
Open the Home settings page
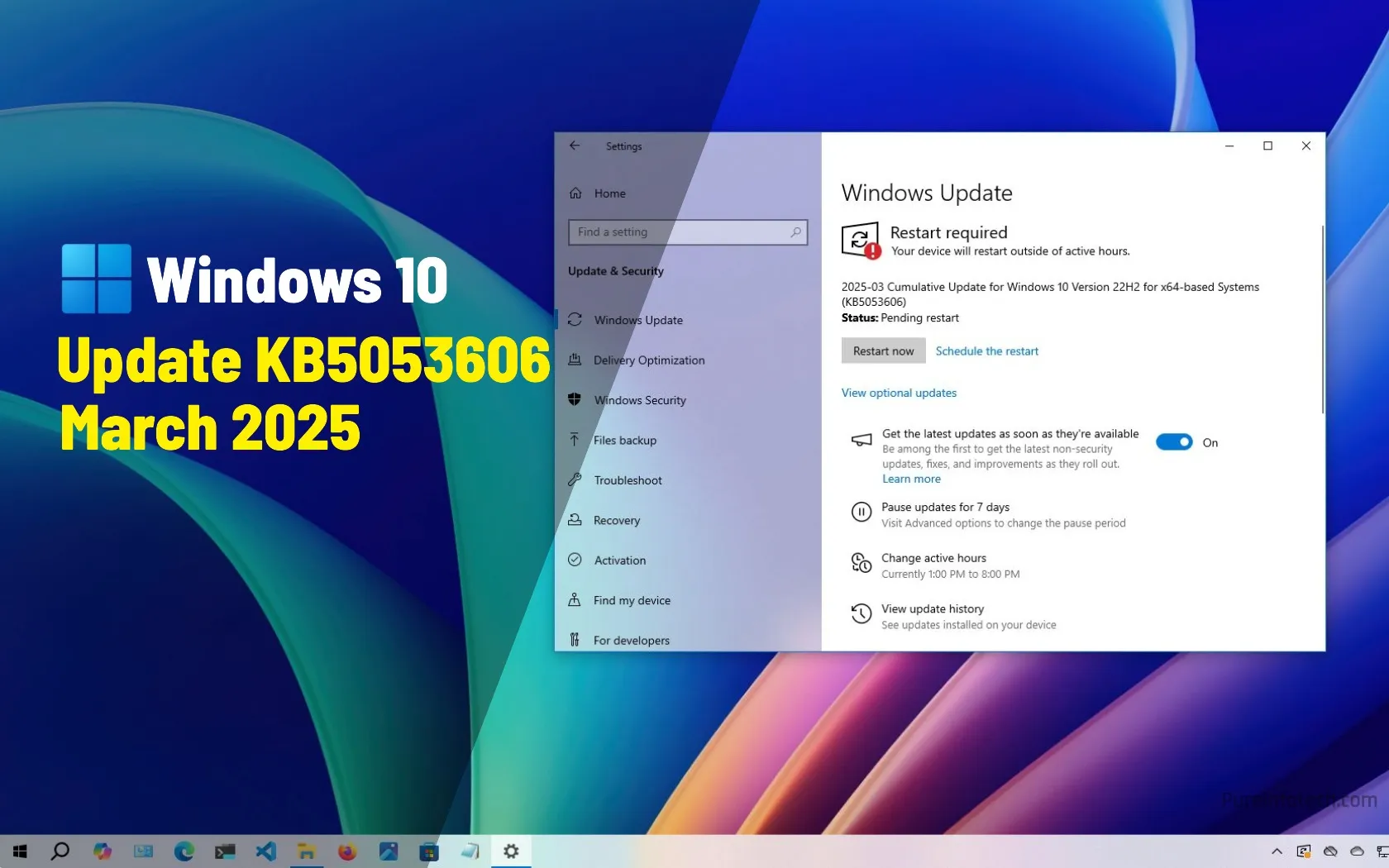click(x=609, y=193)
